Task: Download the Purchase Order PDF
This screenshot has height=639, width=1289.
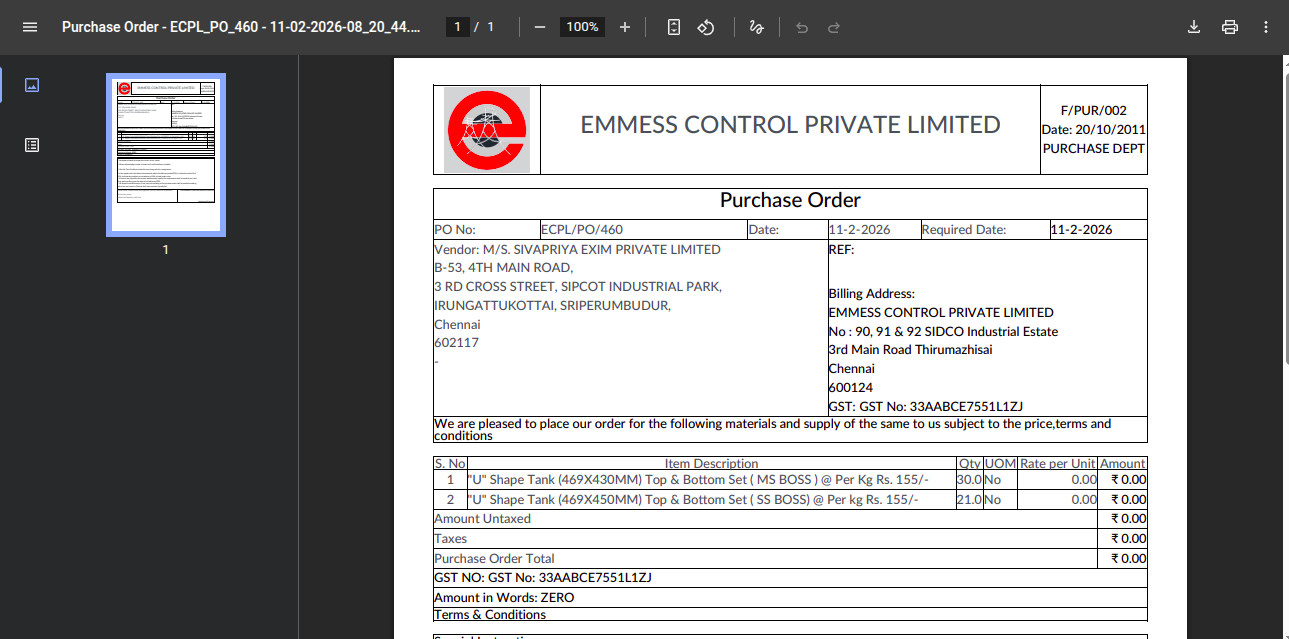Action: pyautogui.click(x=1193, y=27)
